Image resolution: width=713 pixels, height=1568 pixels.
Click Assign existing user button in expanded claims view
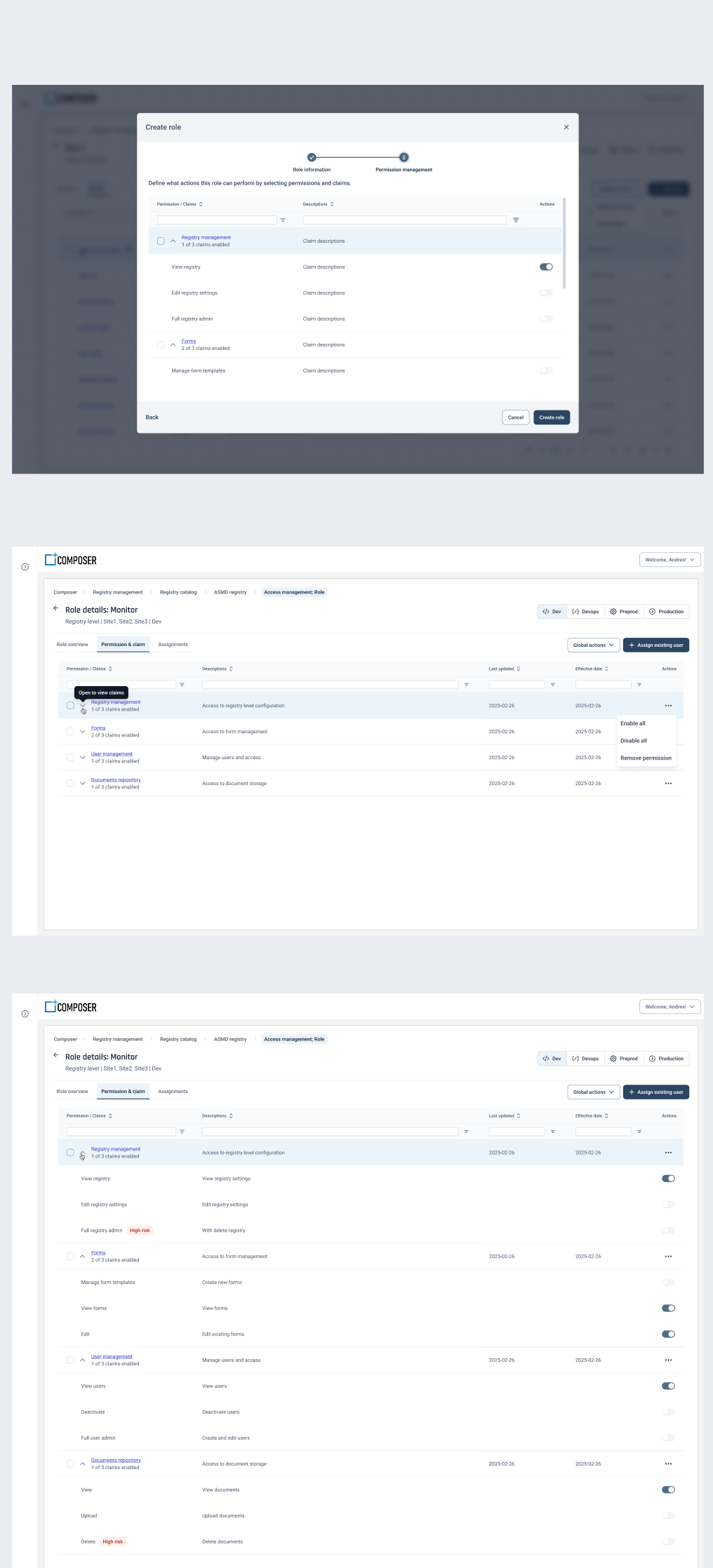click(656, 1092)
